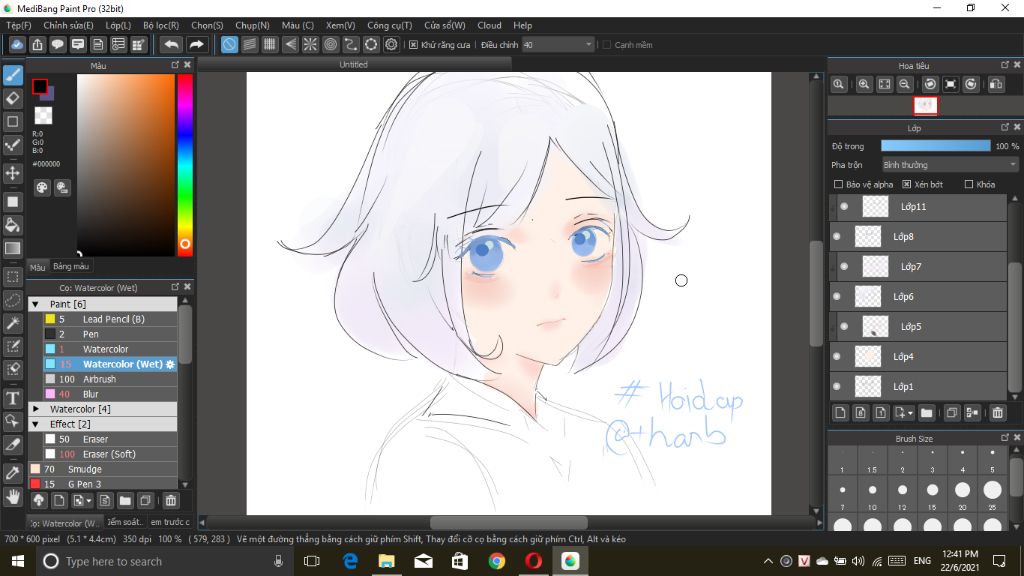Select the Lead Pencil (B) brush
This screenshot has height=576, width=1024.
tap(110, 319)
